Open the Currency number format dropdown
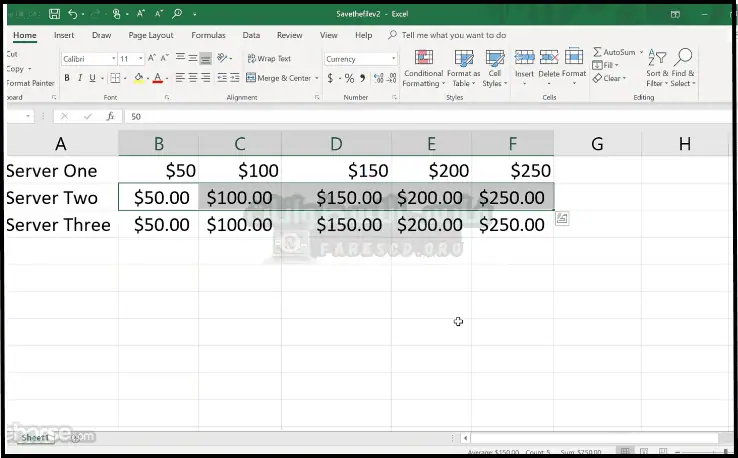Screen dimensions: 738x458 (393, 59)
